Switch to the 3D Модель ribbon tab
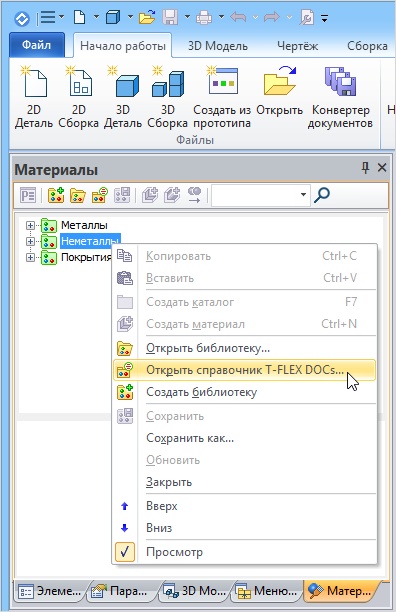This screenshot has width=396, height=612. [x=218, y=46]
